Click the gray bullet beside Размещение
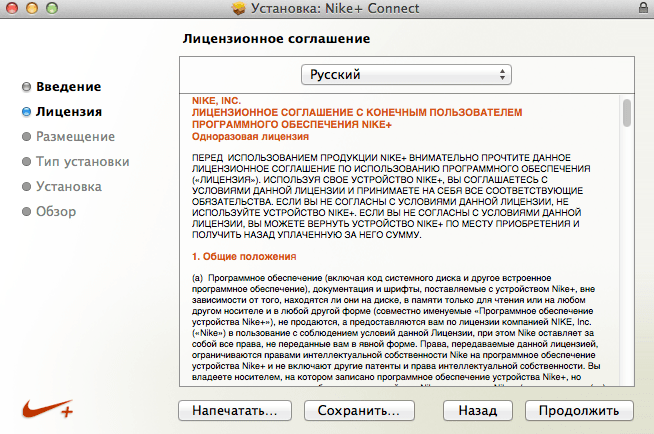The image size is (654, 434). (x=26, y=137)
